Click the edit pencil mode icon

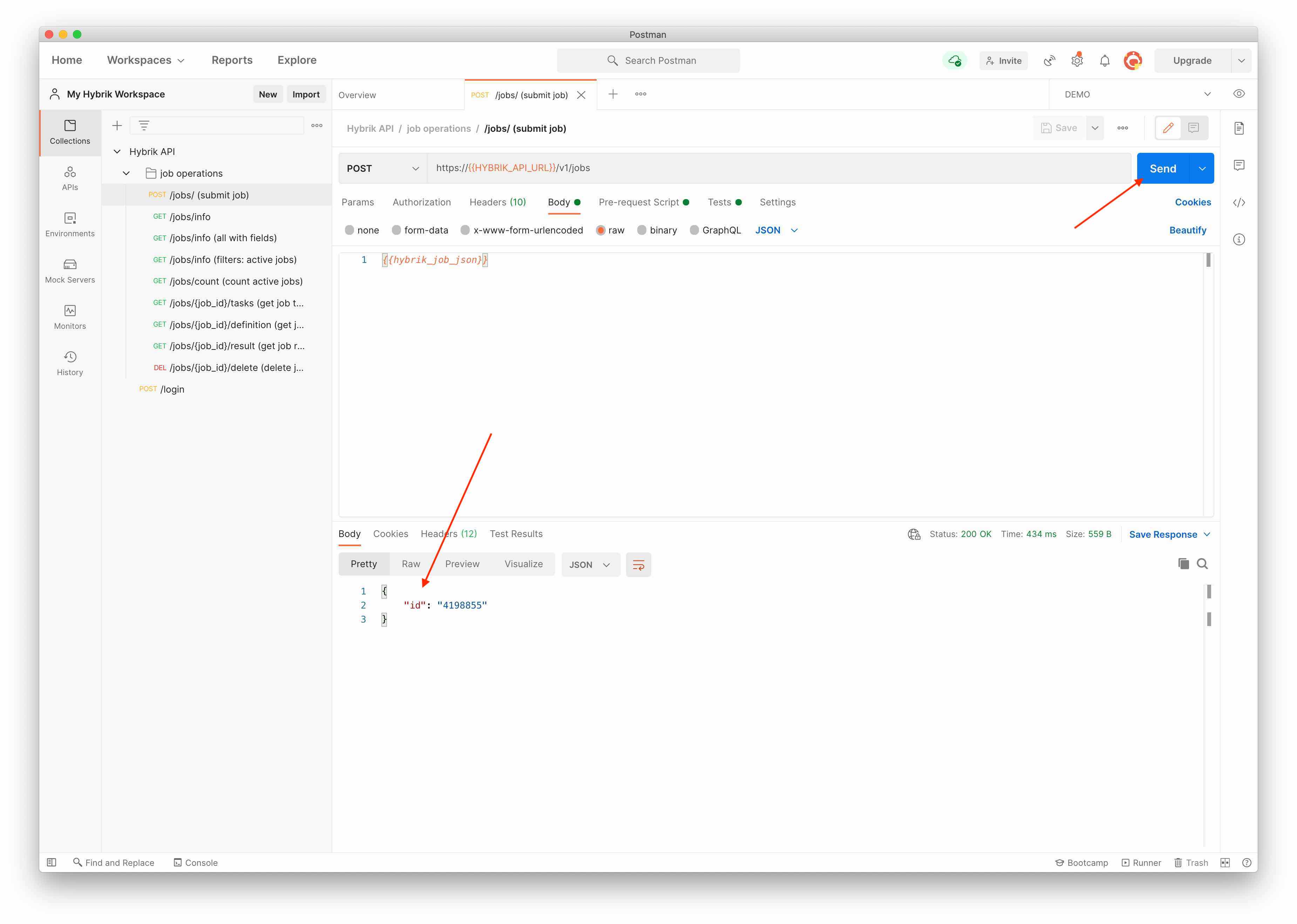coord(1168,128)
